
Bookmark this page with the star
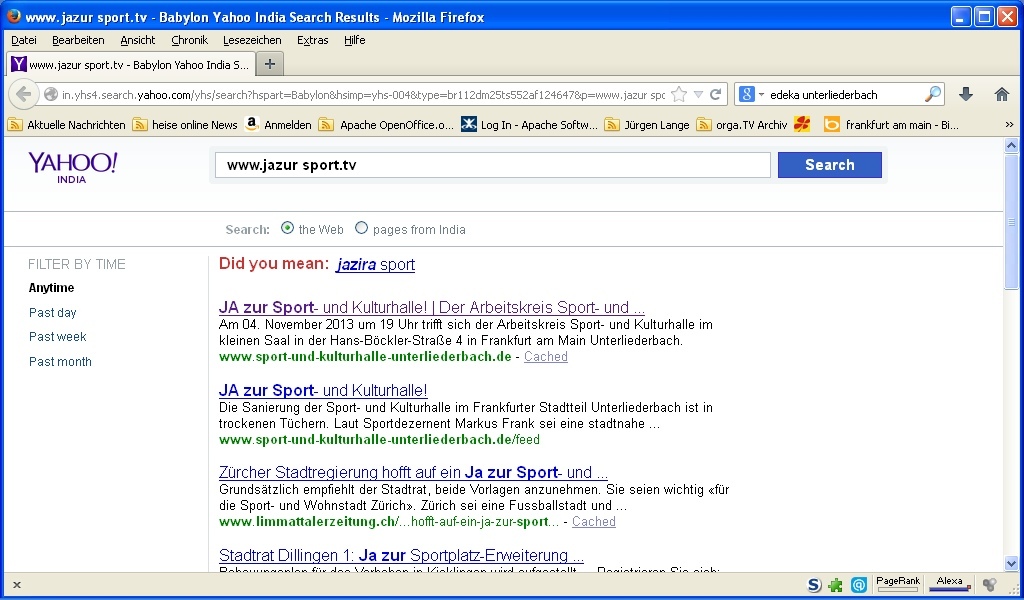tap(679, 95)
